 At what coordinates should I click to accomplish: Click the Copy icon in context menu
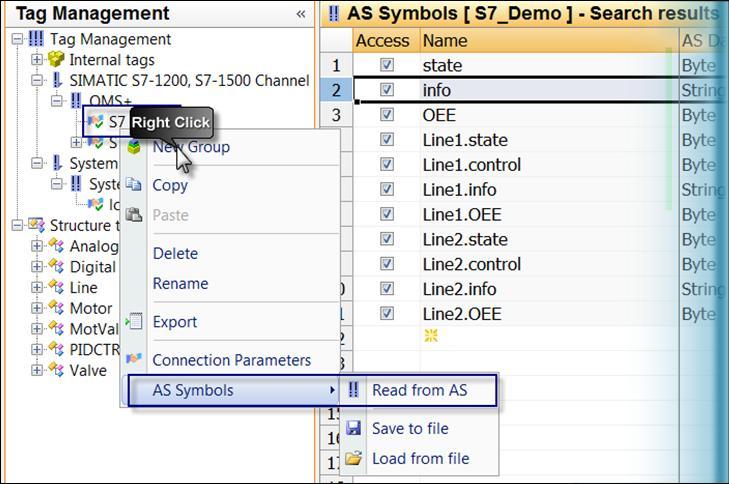[133, 185]
